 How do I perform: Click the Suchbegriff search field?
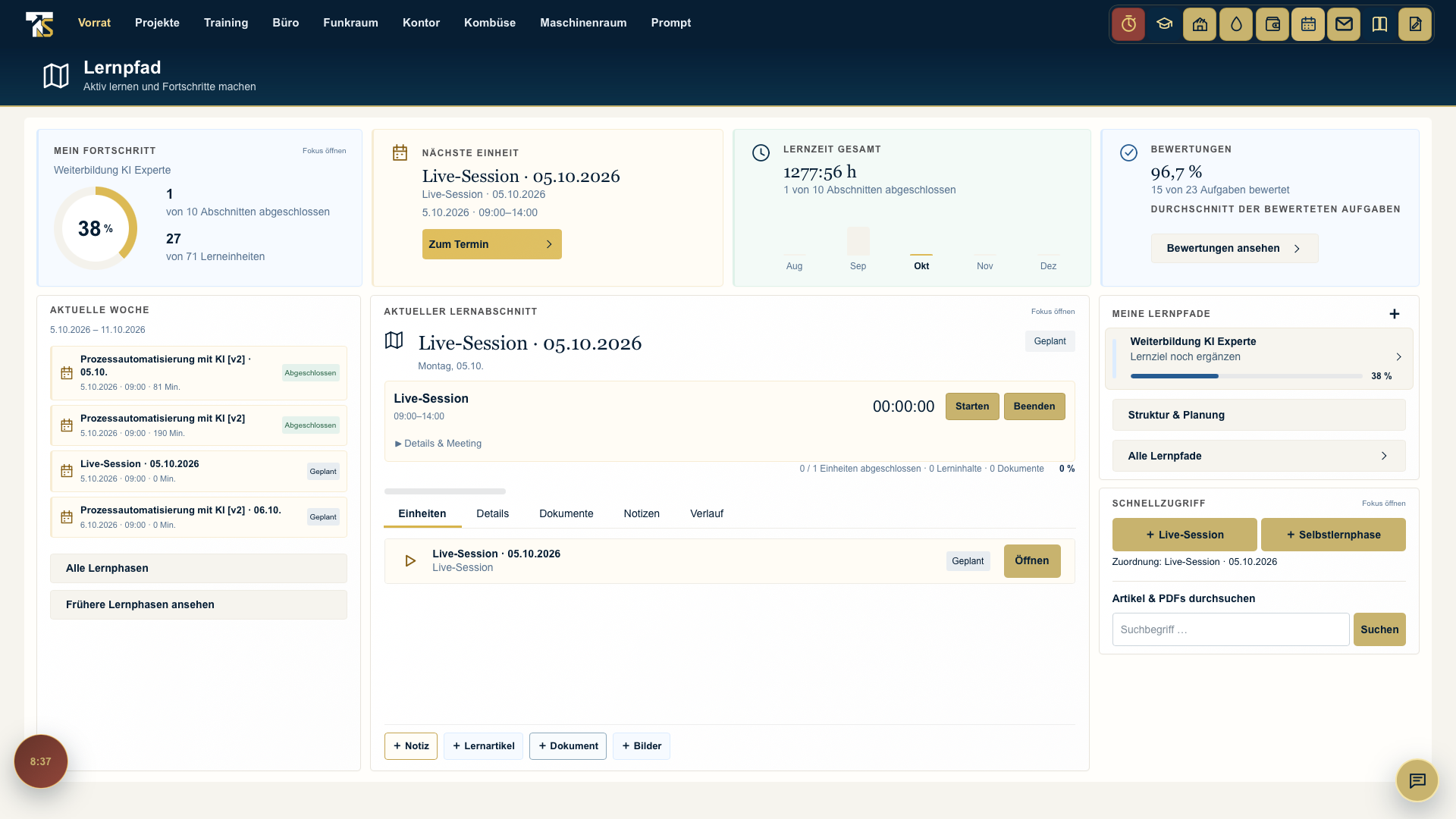point(1231,629)
